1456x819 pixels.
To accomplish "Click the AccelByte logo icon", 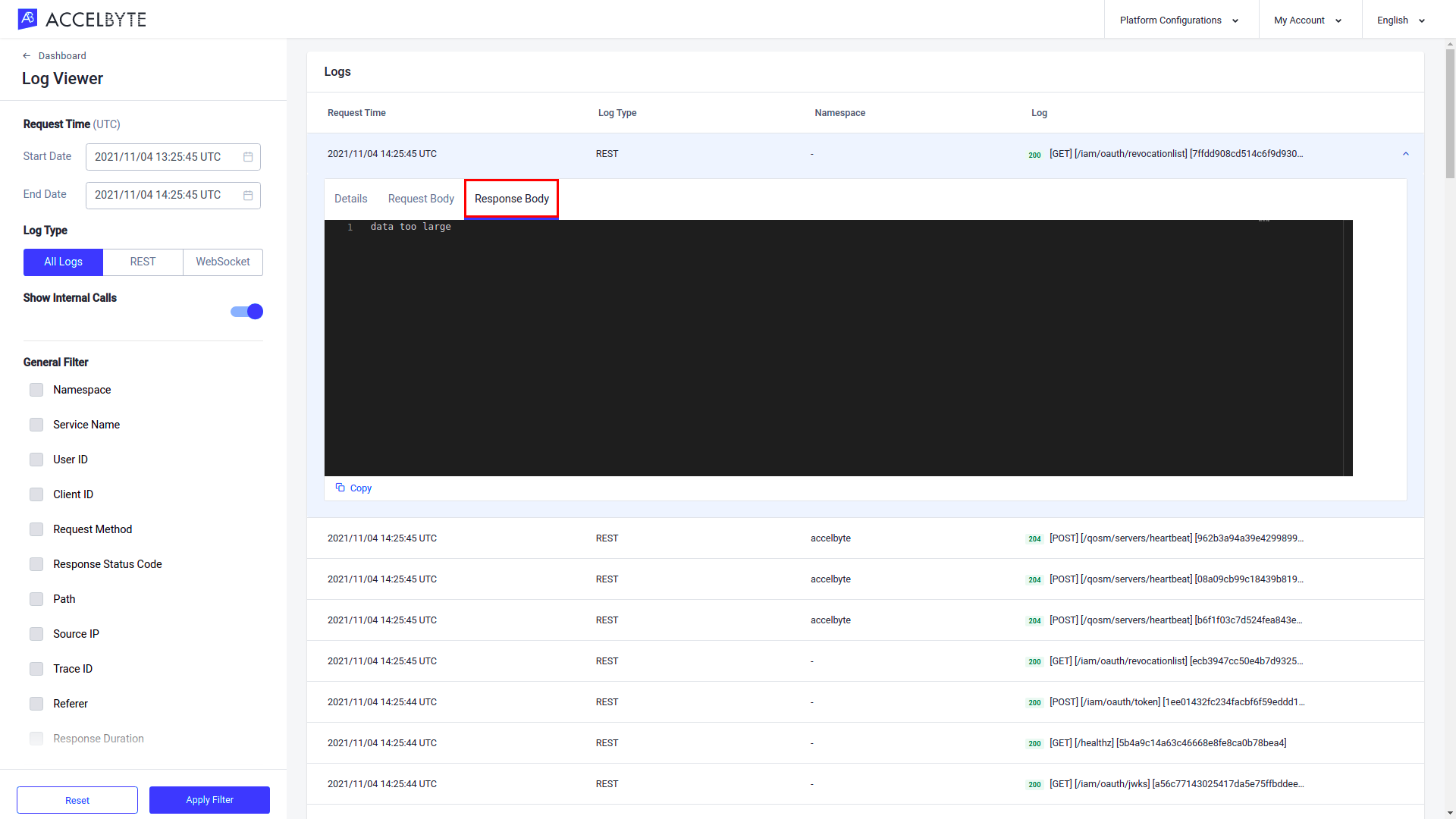I will 27,19.
